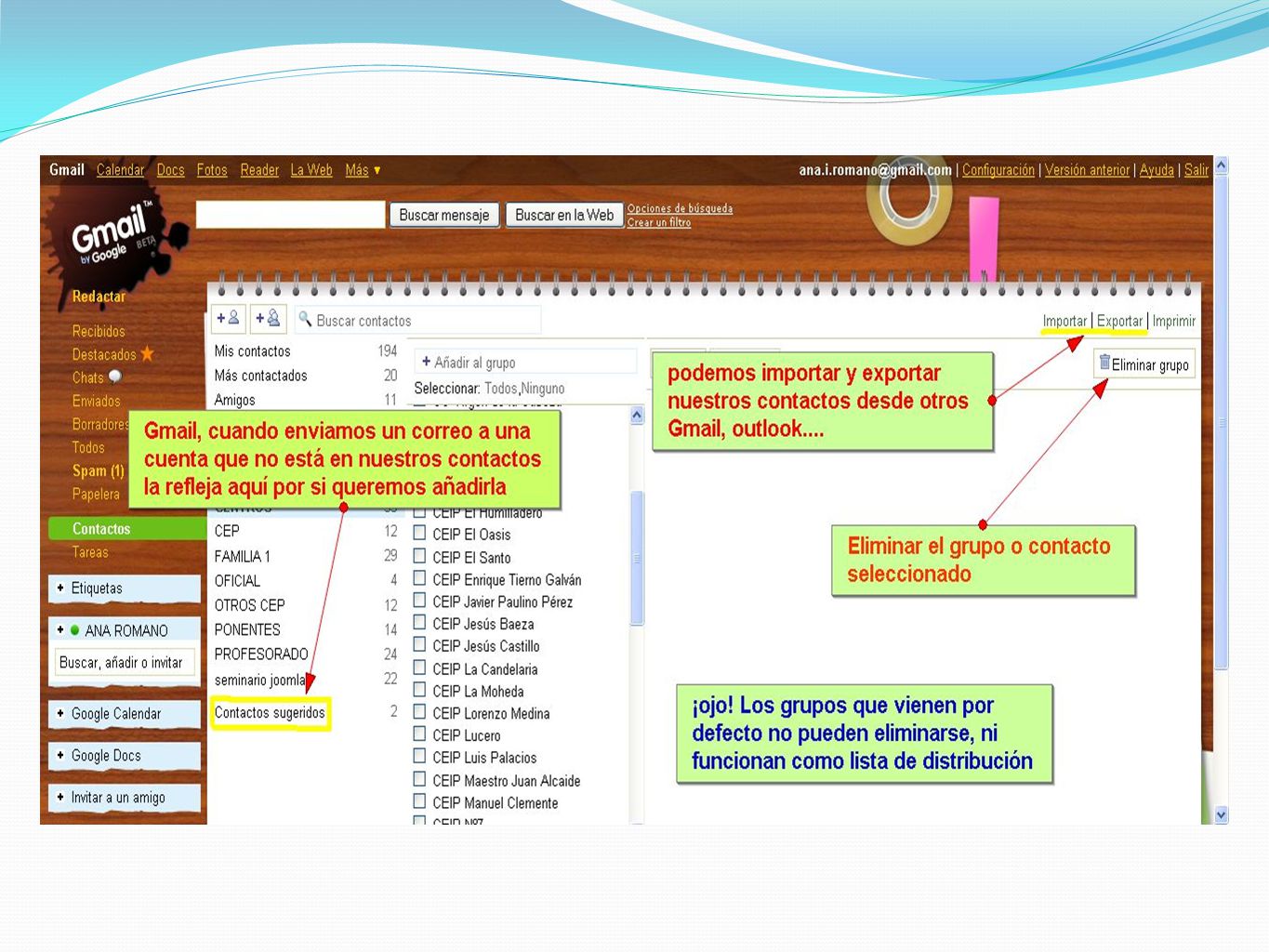Screen dimensions: 1269x952
Task: Check the CEIP Jesús Castillo checkbox
Action: pos(420,645)
